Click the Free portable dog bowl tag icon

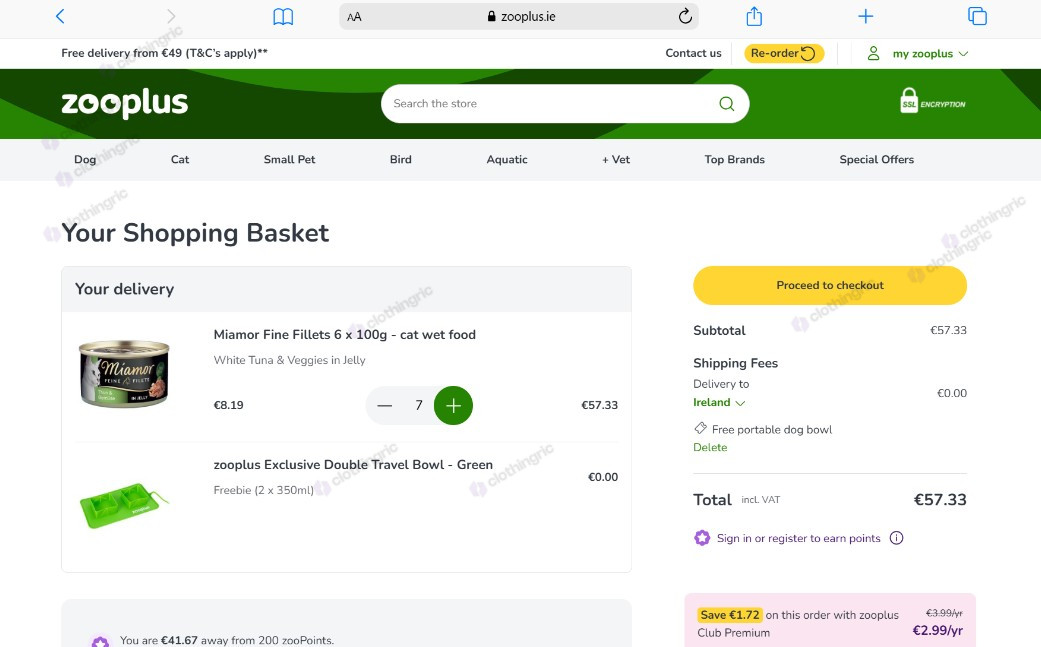point(700,428)
